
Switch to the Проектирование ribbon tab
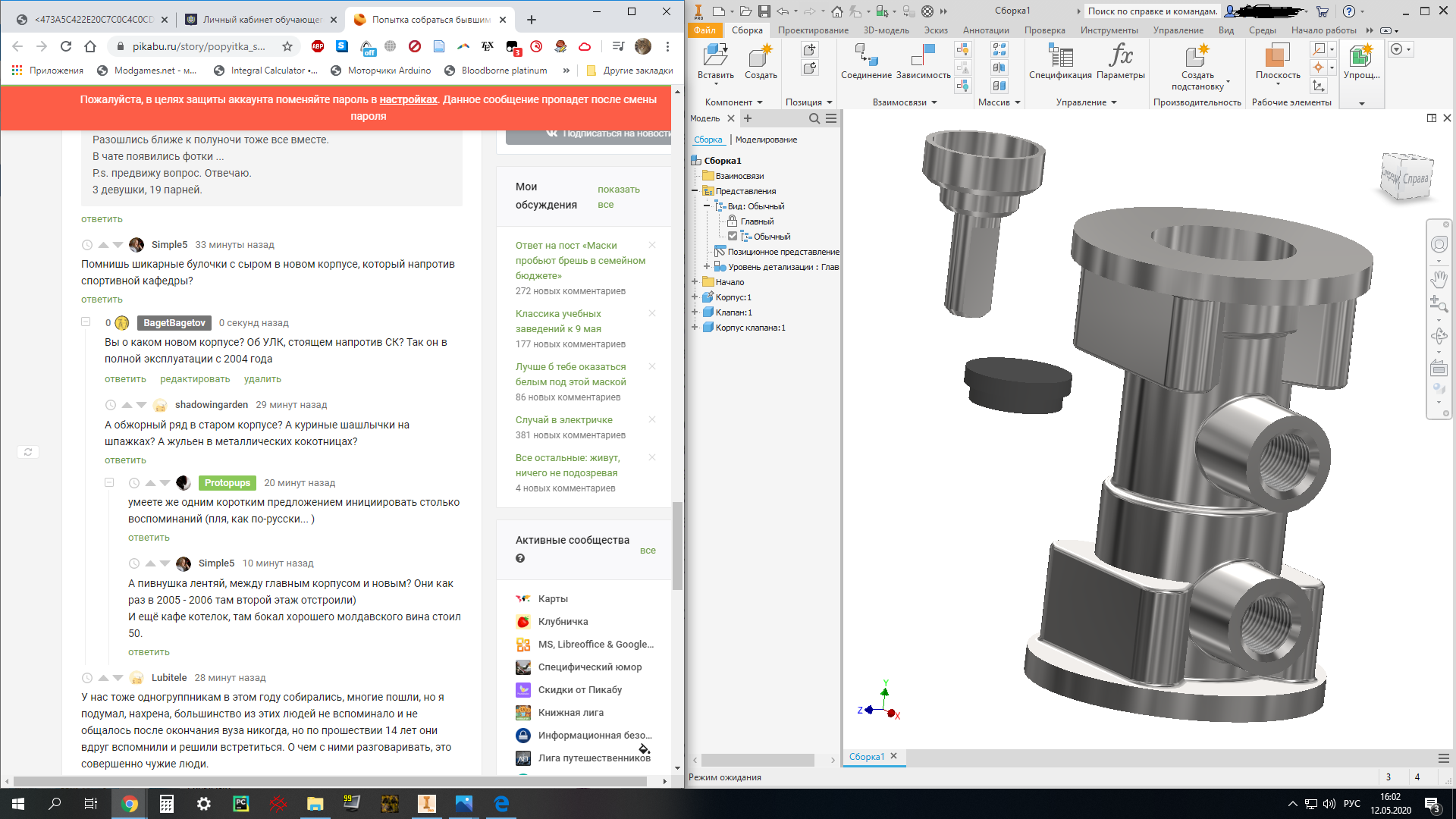(x=813, y=30)
